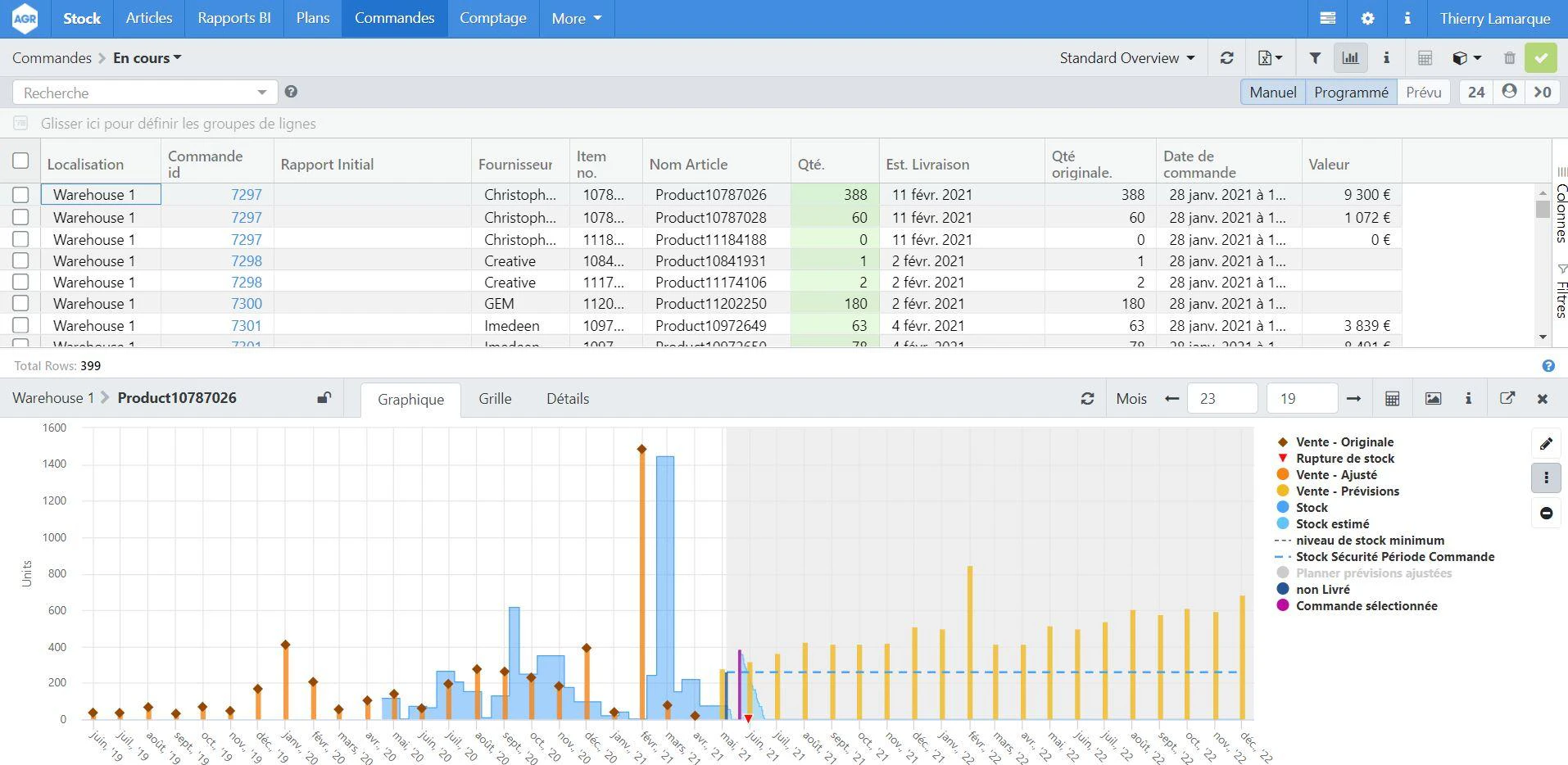Expand the Standard Overview view dropdown
This screenshot has width=1568, height=765.
click(x=1127, y=58)
